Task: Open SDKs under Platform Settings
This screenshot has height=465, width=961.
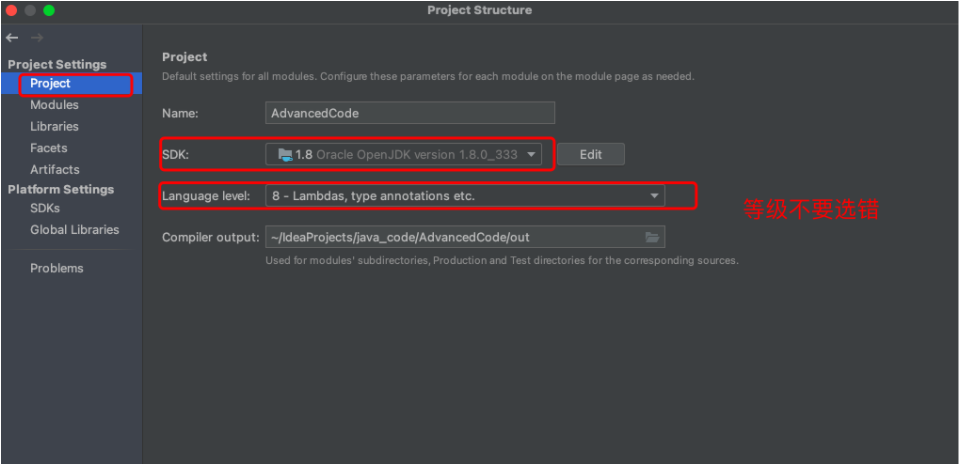Action: [45, 208]
